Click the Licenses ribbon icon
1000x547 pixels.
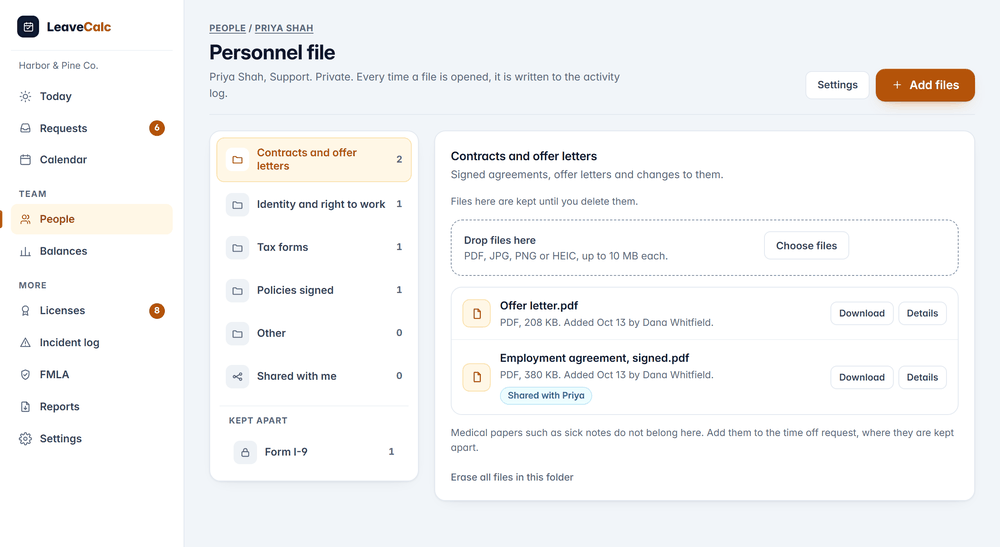point(26,310)
